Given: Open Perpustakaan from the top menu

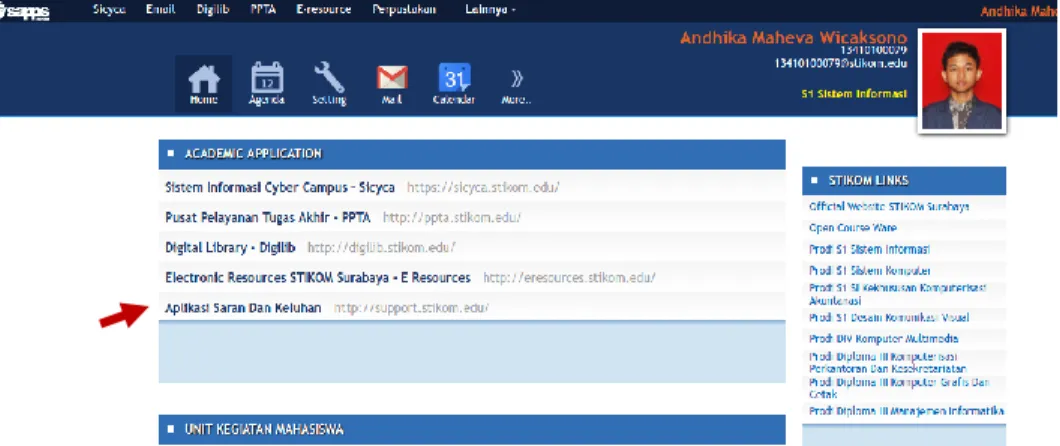Looking at the screenshot, I should 404,10.
